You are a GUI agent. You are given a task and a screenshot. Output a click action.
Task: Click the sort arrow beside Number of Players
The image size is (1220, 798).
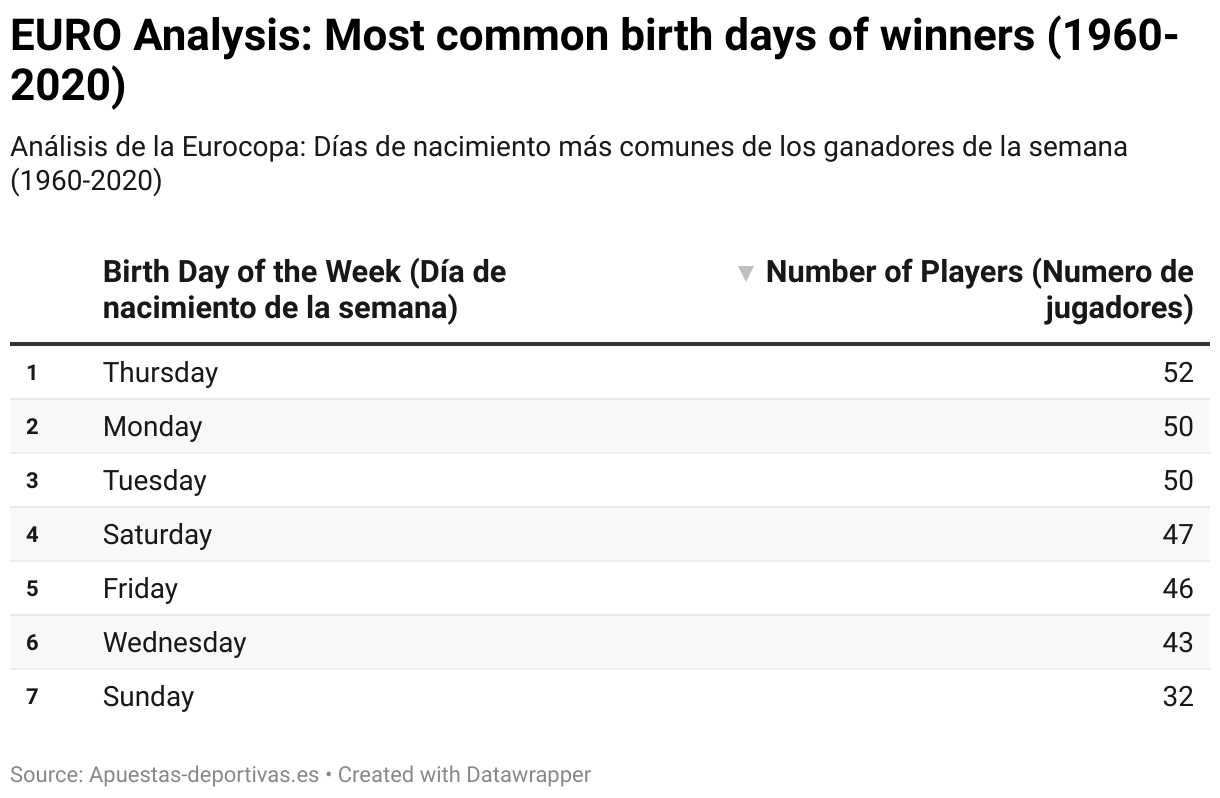click(745, 273)
